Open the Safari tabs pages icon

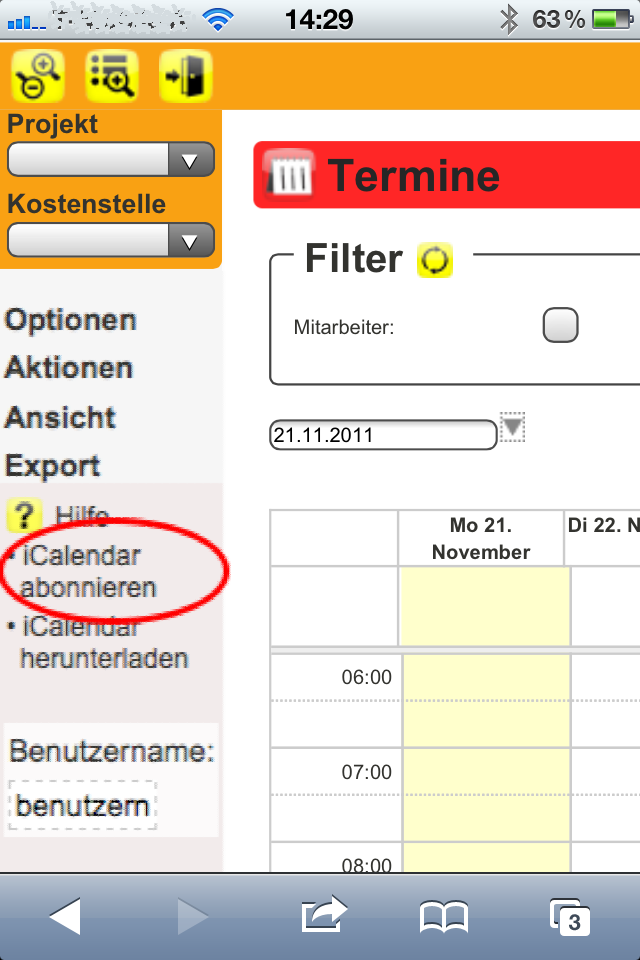pyautogui.click(x=570, y=916)
